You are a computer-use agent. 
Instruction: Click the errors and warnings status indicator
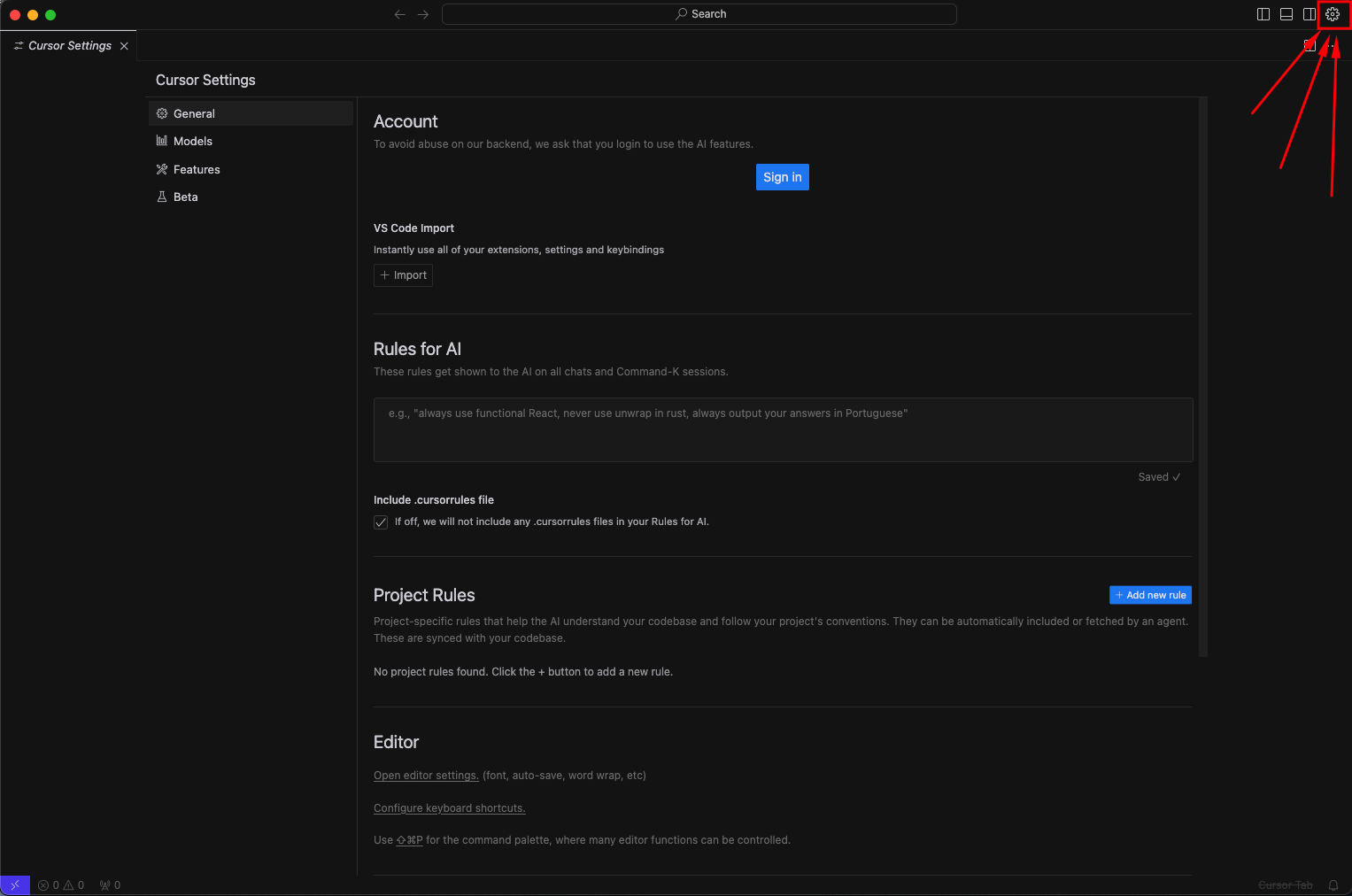[x=61, y=884]
